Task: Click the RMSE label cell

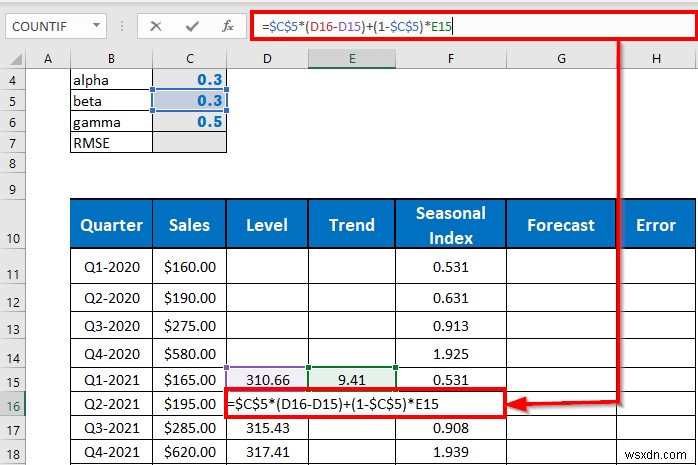Action: (x=111, y=143)
